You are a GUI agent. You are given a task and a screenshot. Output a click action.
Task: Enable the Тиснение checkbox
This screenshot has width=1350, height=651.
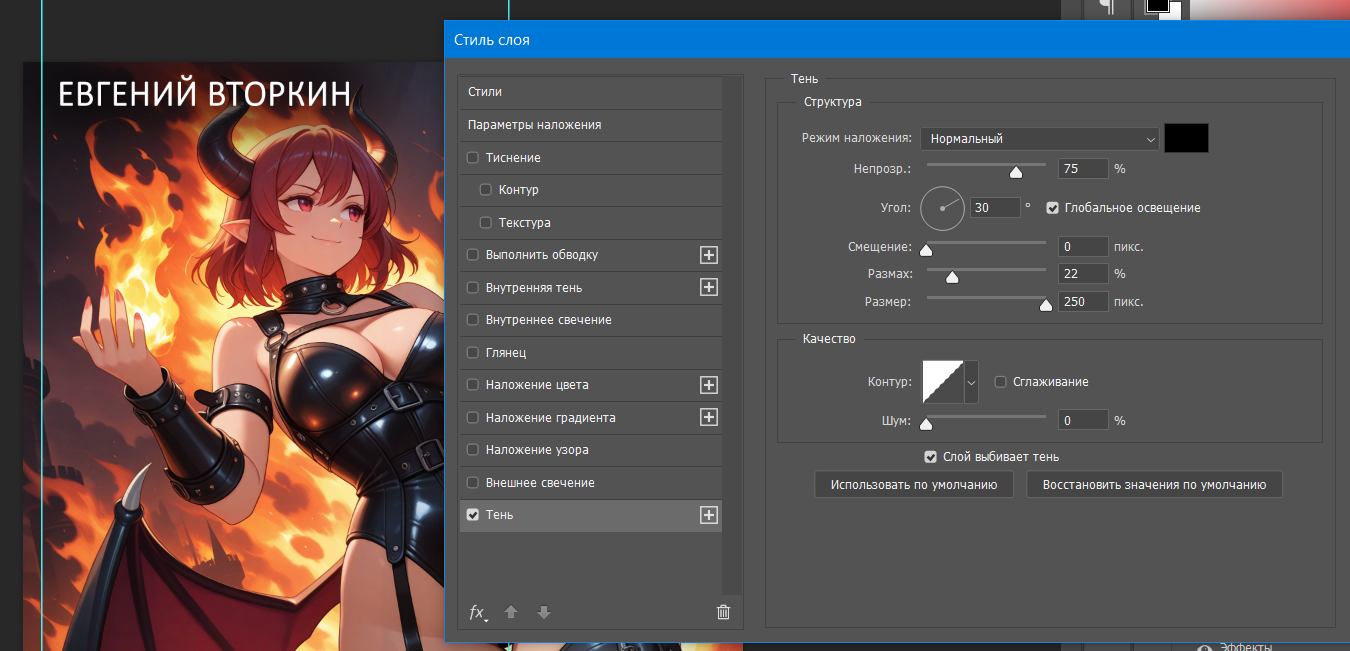(473, 158)
